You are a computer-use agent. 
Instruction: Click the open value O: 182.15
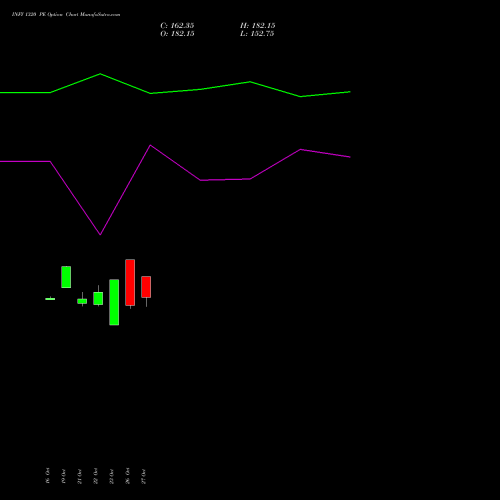177,34
